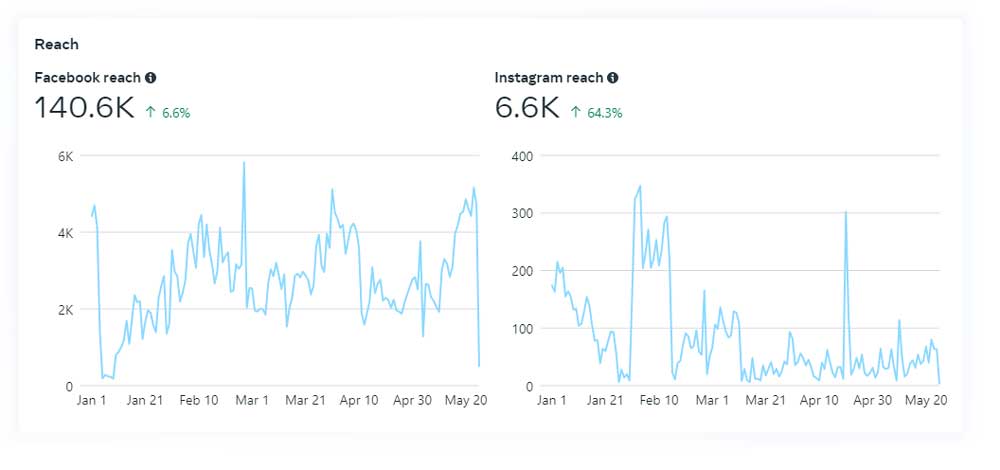Click the Jan 1 label on Facebook chart
Image resolution: width=1000 pixels, height=470 pixels.
point(93,401)
